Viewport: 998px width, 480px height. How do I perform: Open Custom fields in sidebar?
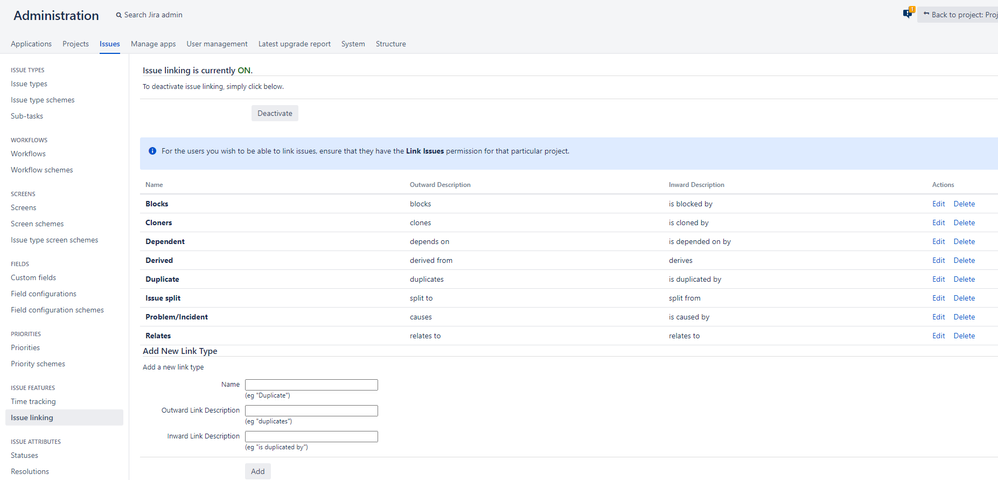[33, 278]
